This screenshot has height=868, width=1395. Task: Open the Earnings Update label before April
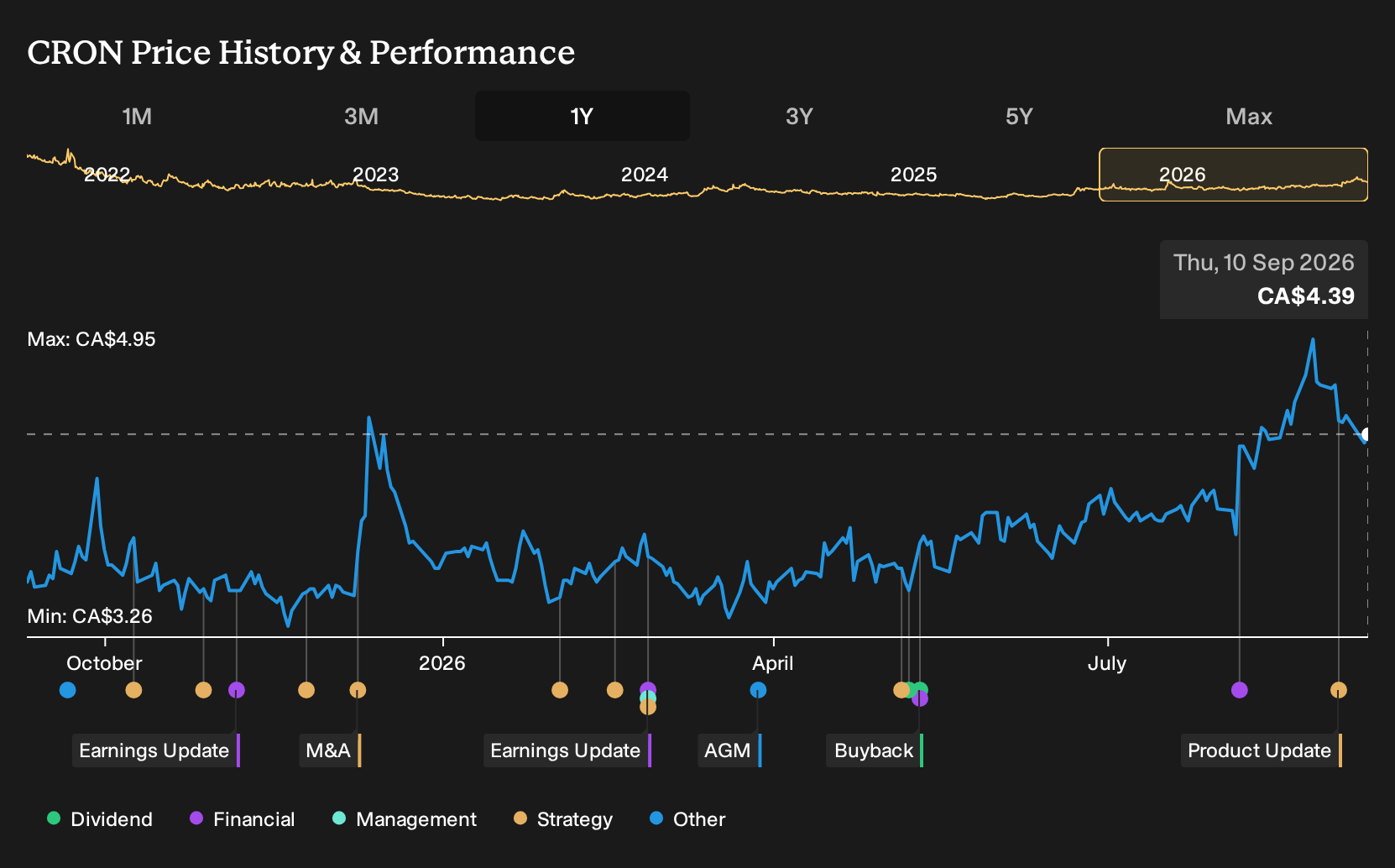tap(567, 750)
